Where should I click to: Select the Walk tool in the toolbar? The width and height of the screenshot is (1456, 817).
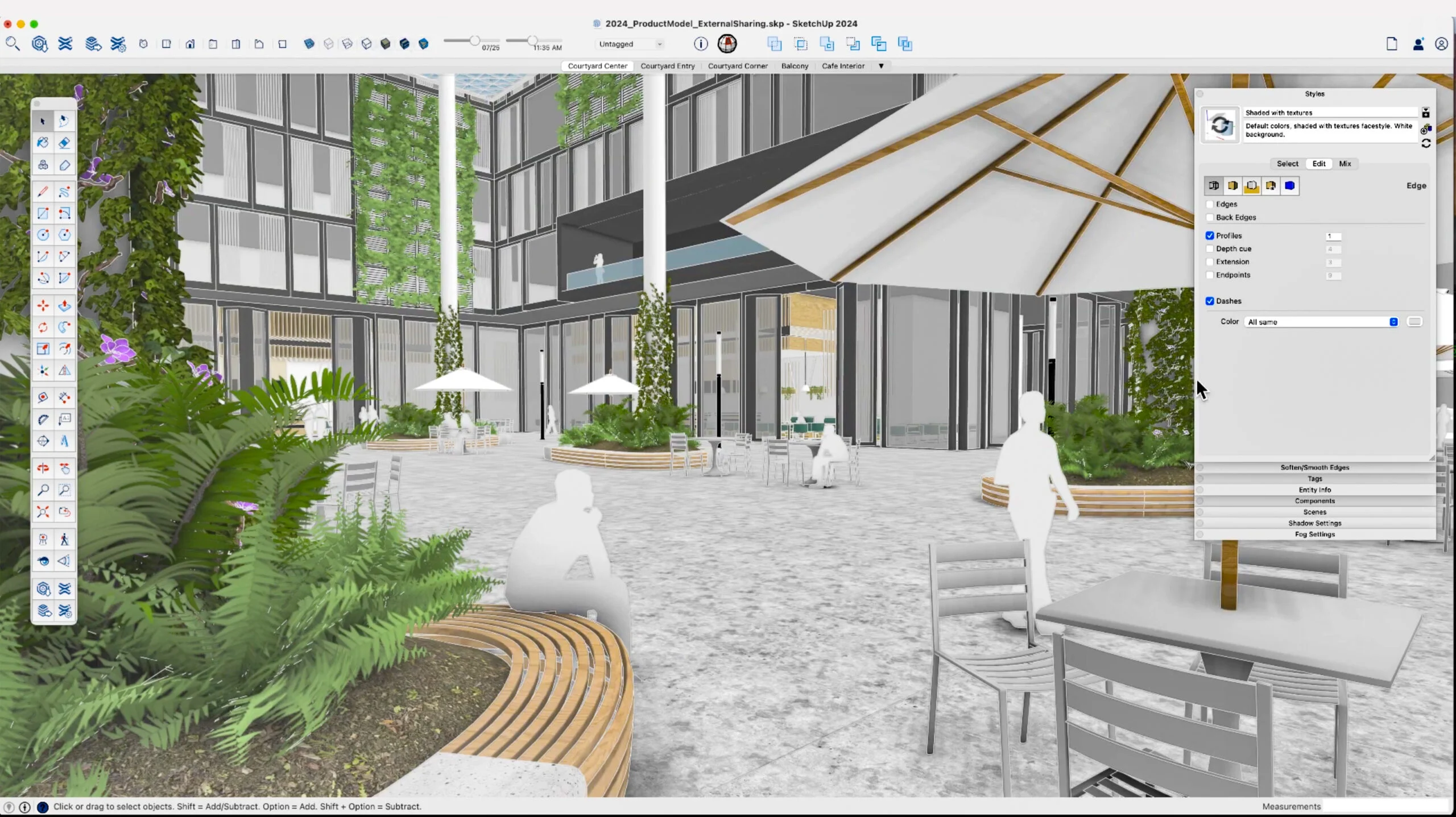click(x=64, y=539)
